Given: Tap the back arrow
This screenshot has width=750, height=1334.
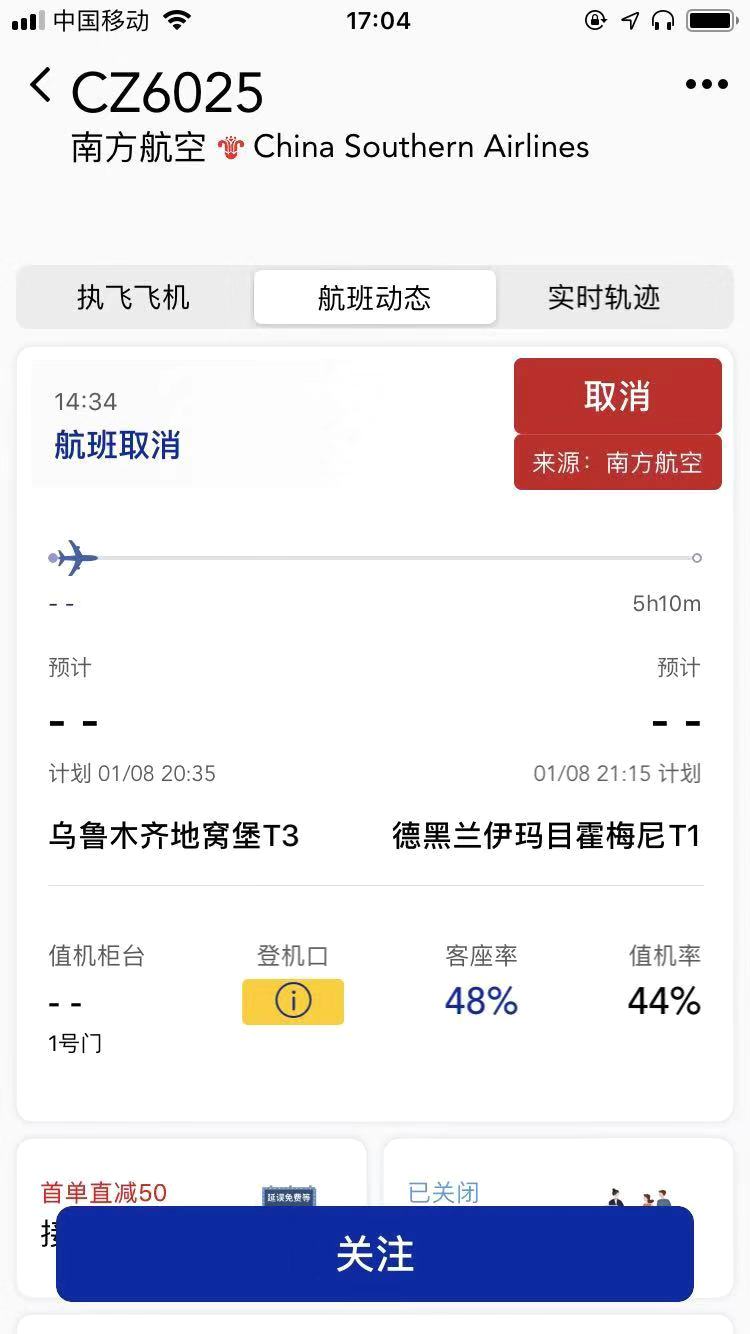Looking at the screenshot, I should 40,86.
